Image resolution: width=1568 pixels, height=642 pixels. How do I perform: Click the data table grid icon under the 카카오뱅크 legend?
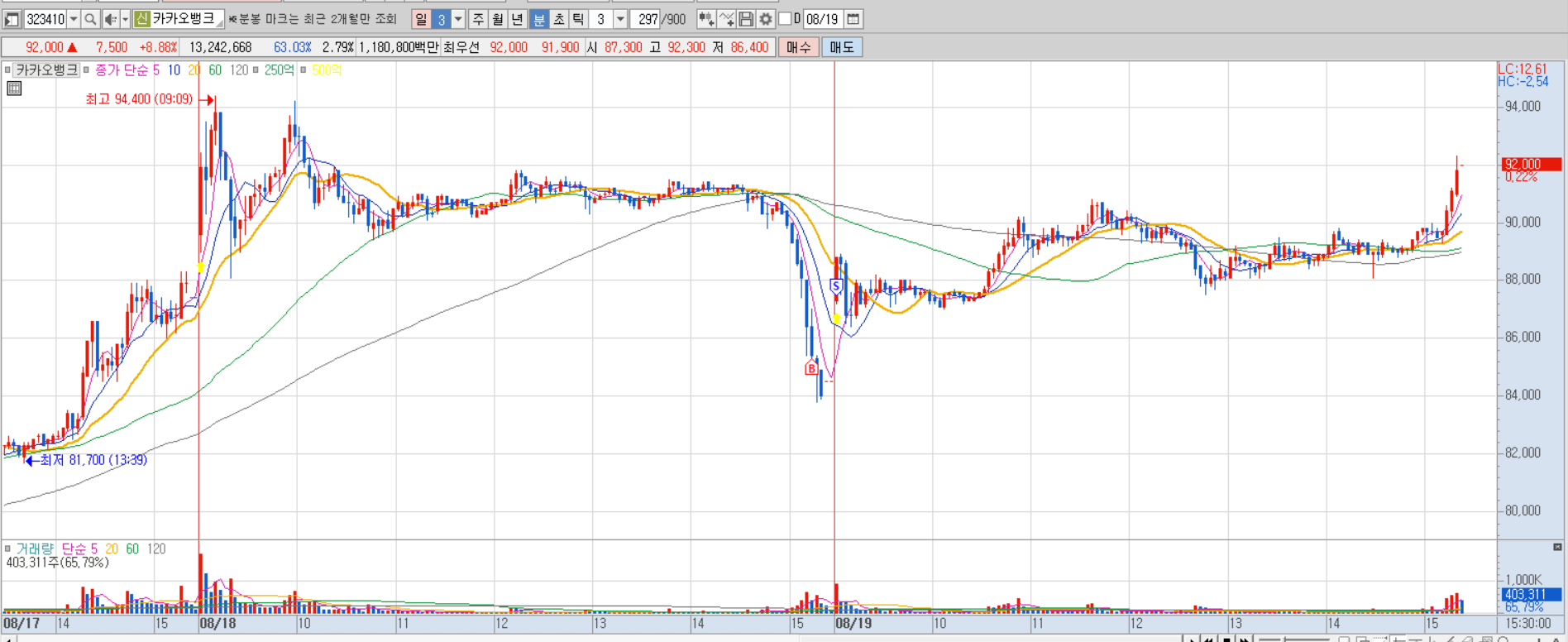(14, 89)
